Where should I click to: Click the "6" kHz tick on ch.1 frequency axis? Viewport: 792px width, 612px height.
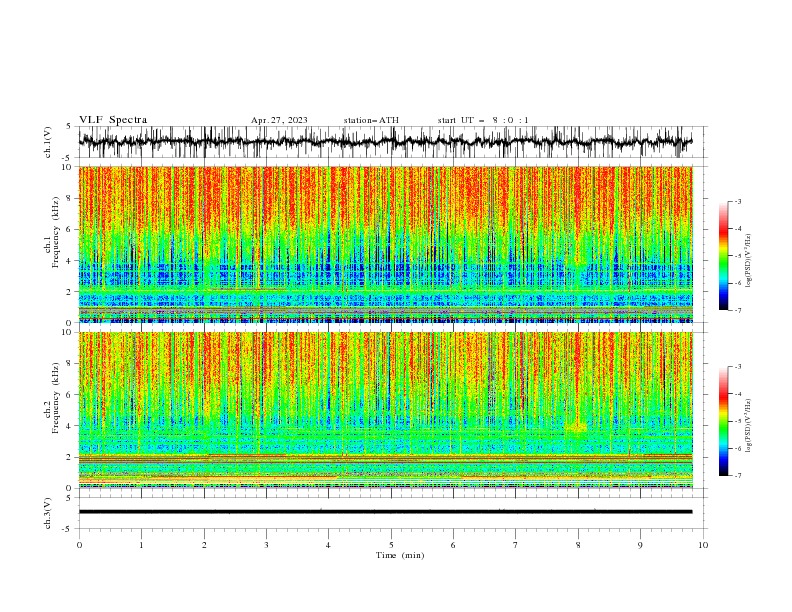tap(71, 230)
